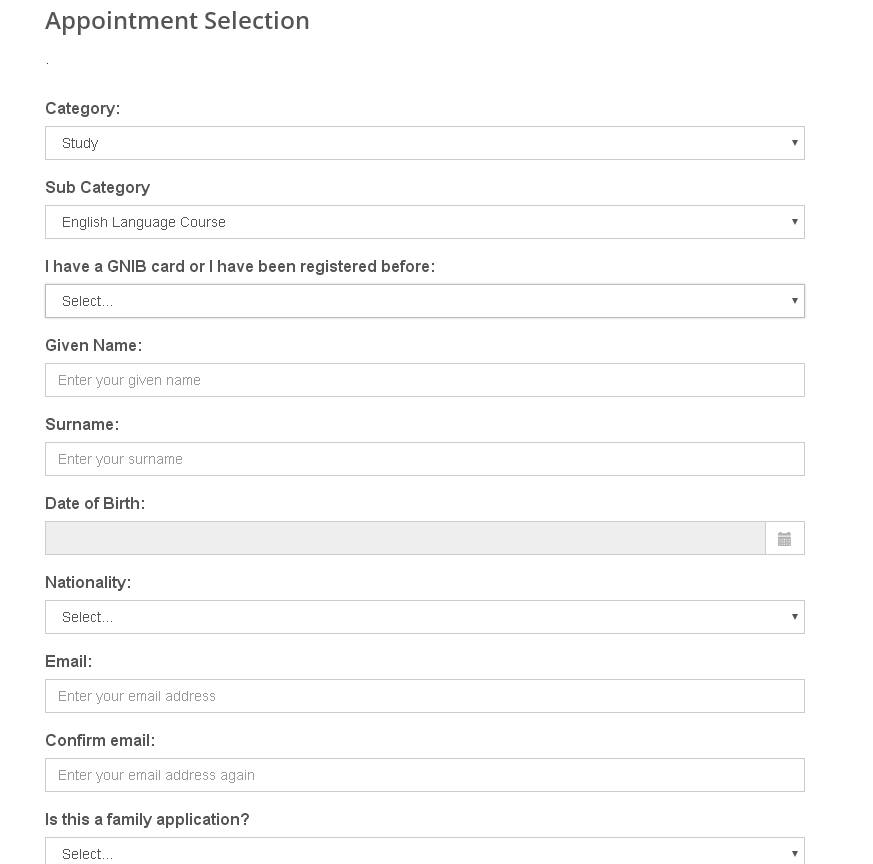Expand the Nationality select dropdown
Image resolution: width=873 pixels, height=864 pixels.
click(424, 617)
